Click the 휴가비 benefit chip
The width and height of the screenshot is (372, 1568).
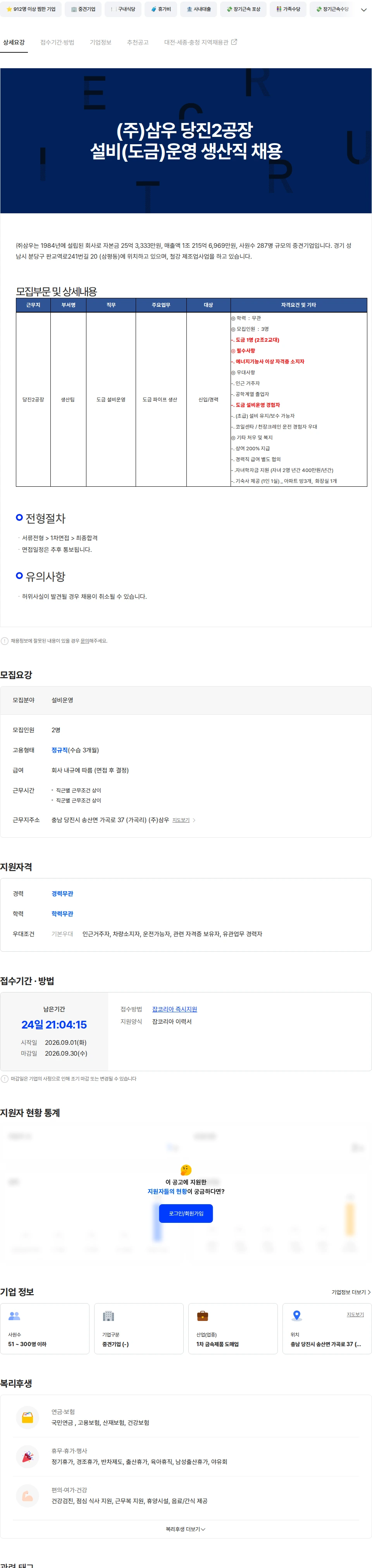(x=160, y=9)
